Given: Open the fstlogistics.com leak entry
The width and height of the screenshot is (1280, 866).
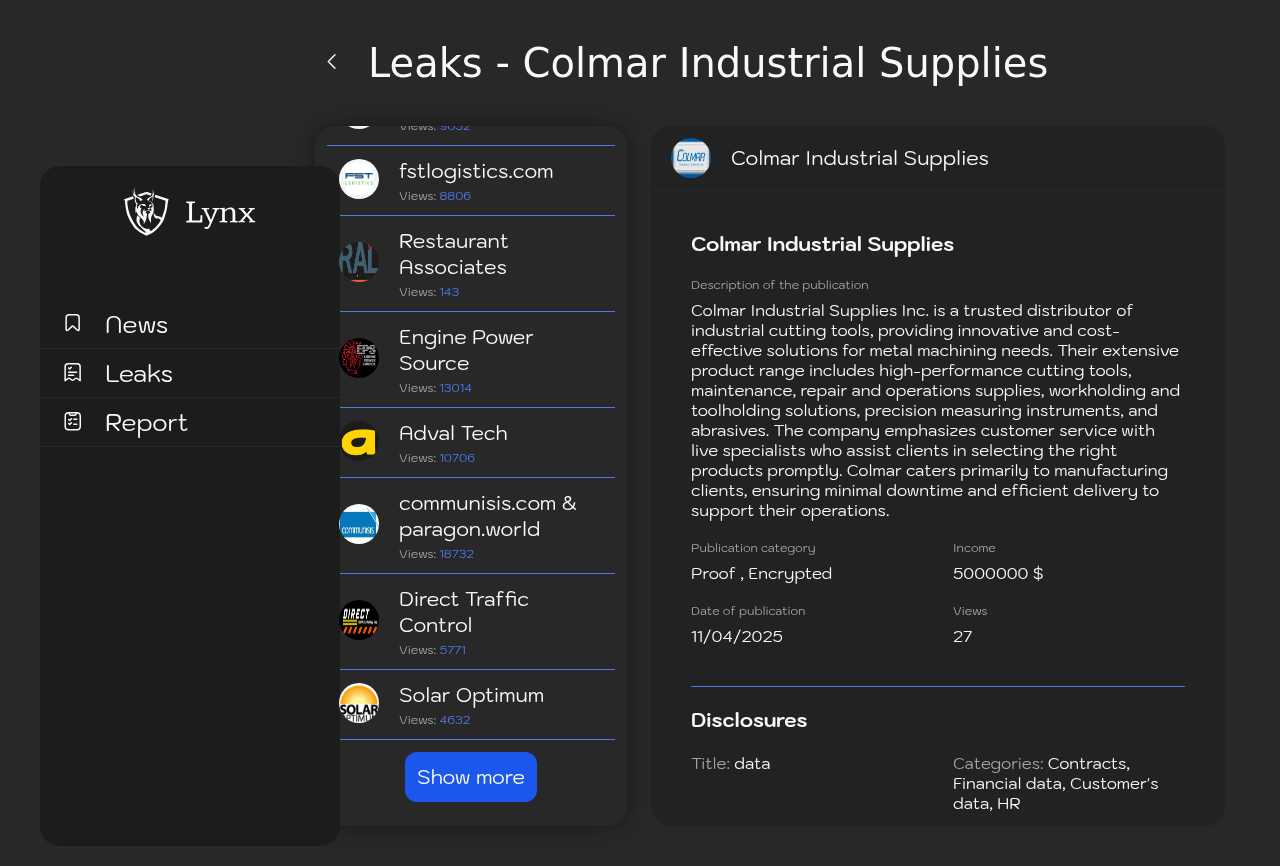Looking at the screenshot, I should pos(471,181).
